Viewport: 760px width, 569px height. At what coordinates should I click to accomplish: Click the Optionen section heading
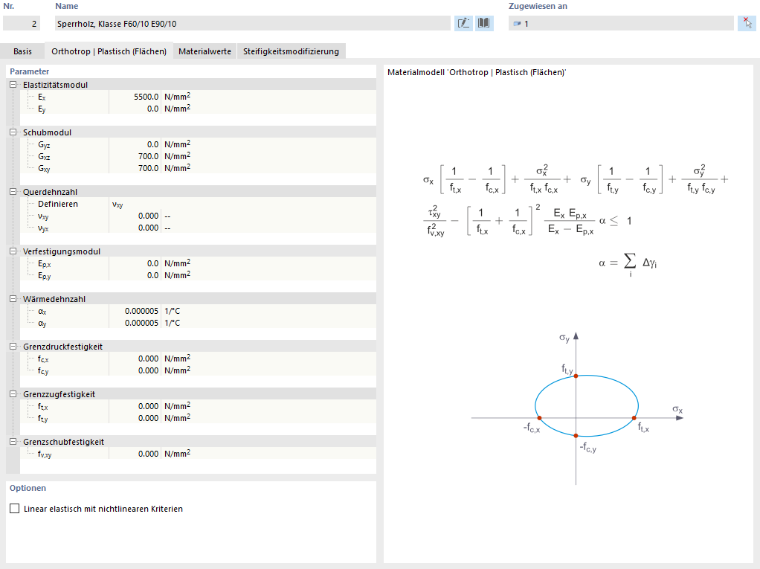[28, 488]
